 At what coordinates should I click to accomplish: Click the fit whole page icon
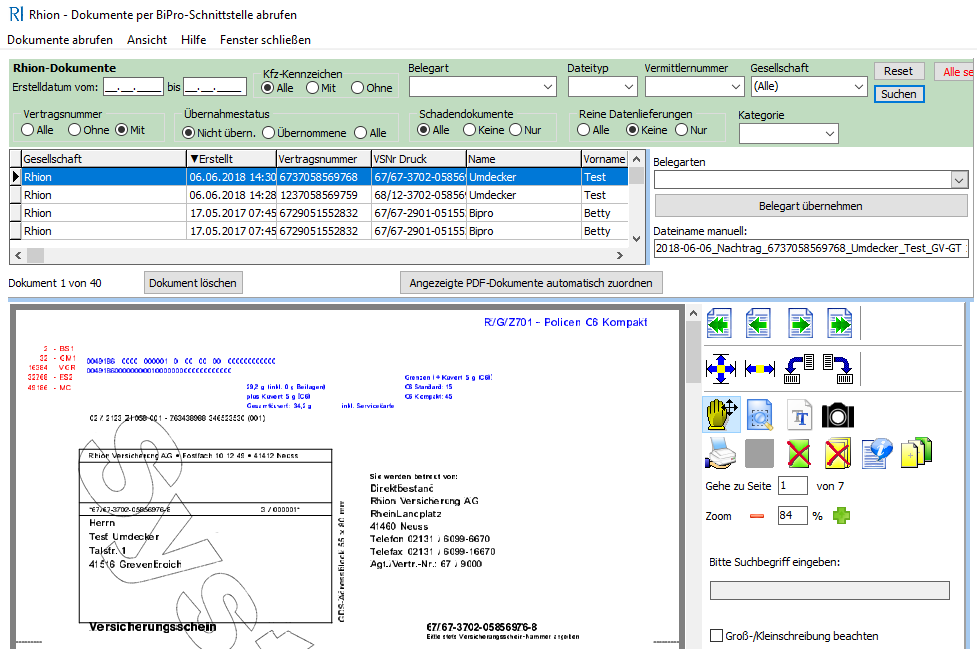[720, 369]
